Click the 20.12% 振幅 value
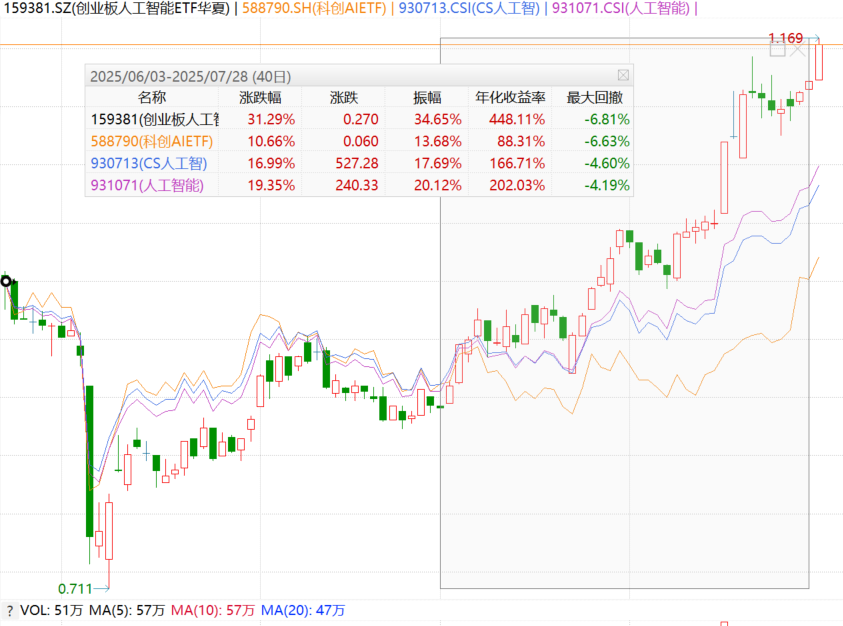The width and height of the screenshot is (843, 626). click(x=438, y=186)
